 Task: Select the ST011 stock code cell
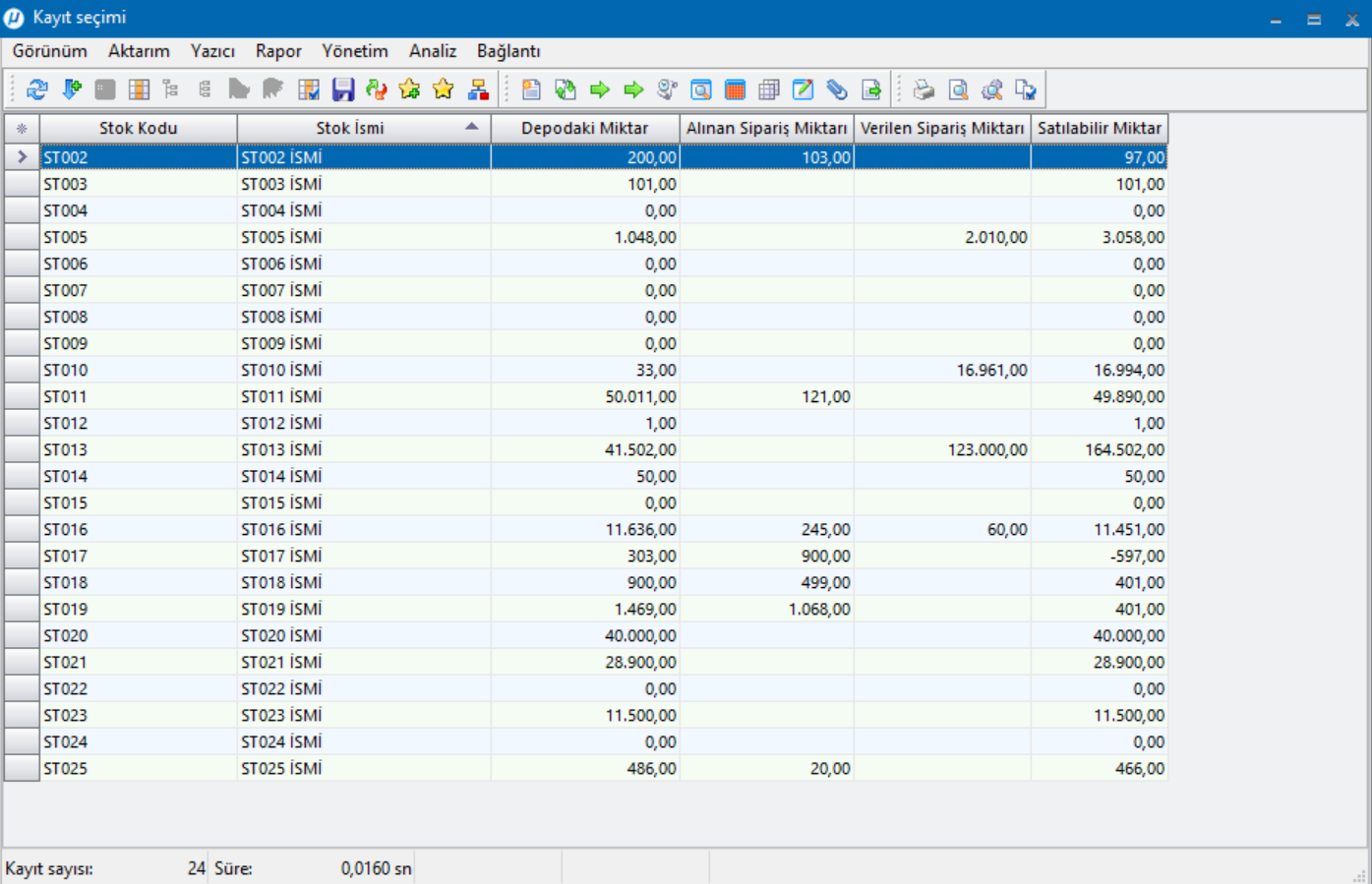[x=139, y=396]
